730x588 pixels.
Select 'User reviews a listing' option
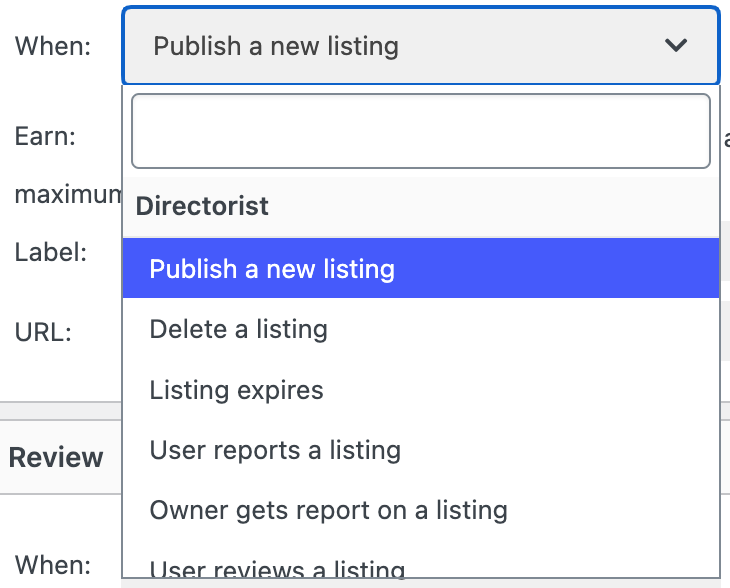tap(277, 572)
